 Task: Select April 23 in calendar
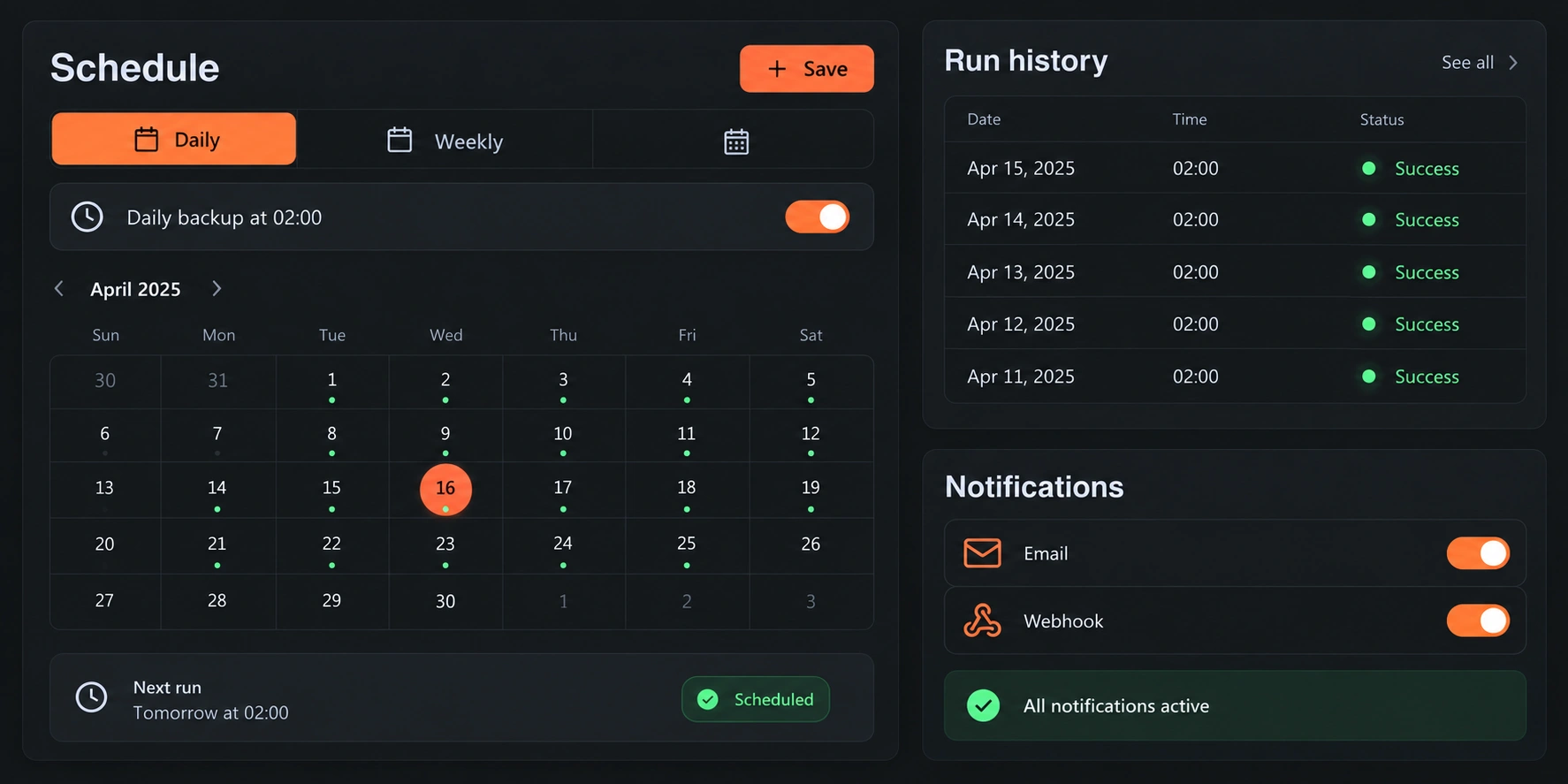point(445,546)
